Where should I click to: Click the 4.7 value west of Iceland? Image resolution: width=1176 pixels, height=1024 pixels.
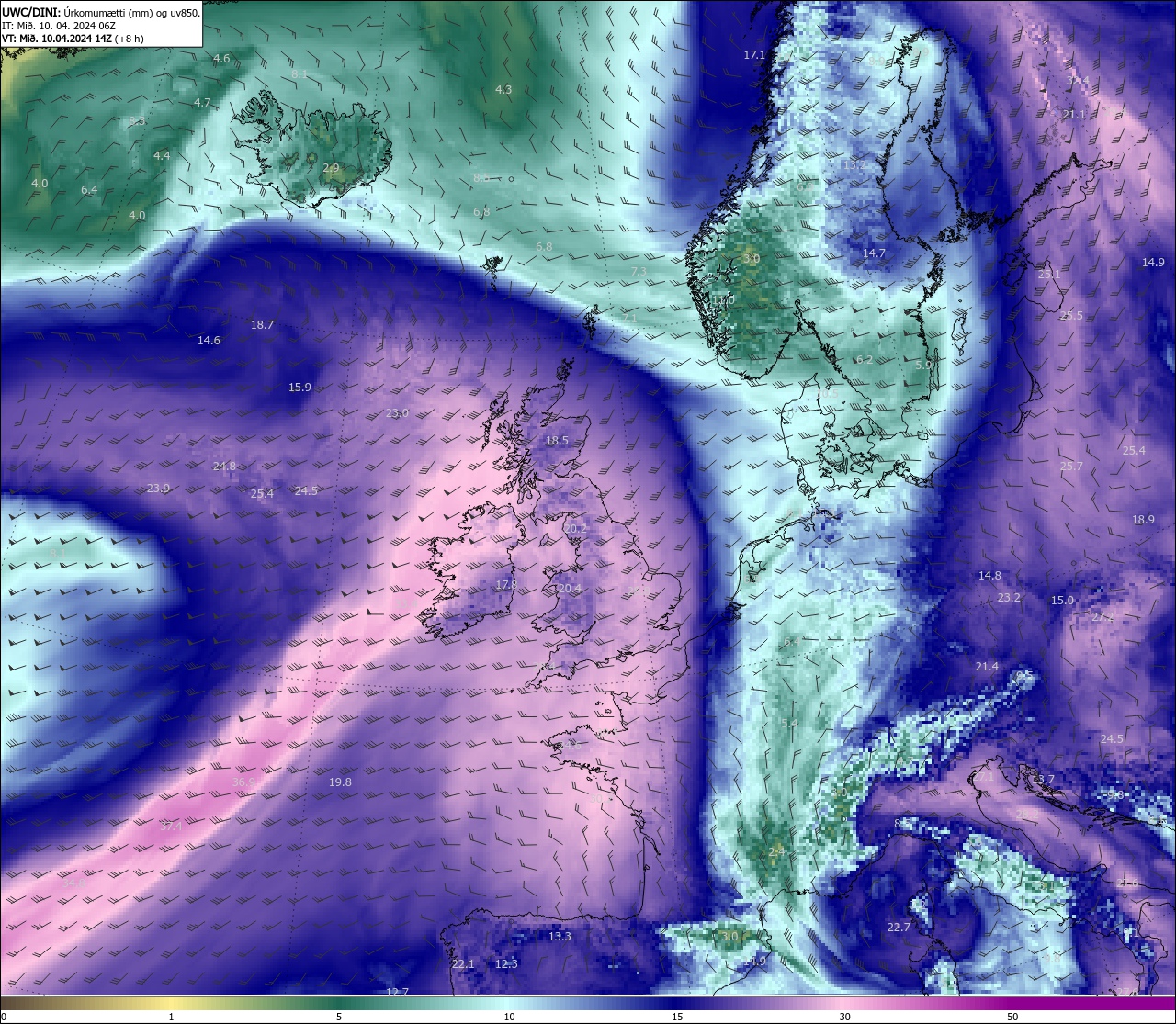pos(202,103)
